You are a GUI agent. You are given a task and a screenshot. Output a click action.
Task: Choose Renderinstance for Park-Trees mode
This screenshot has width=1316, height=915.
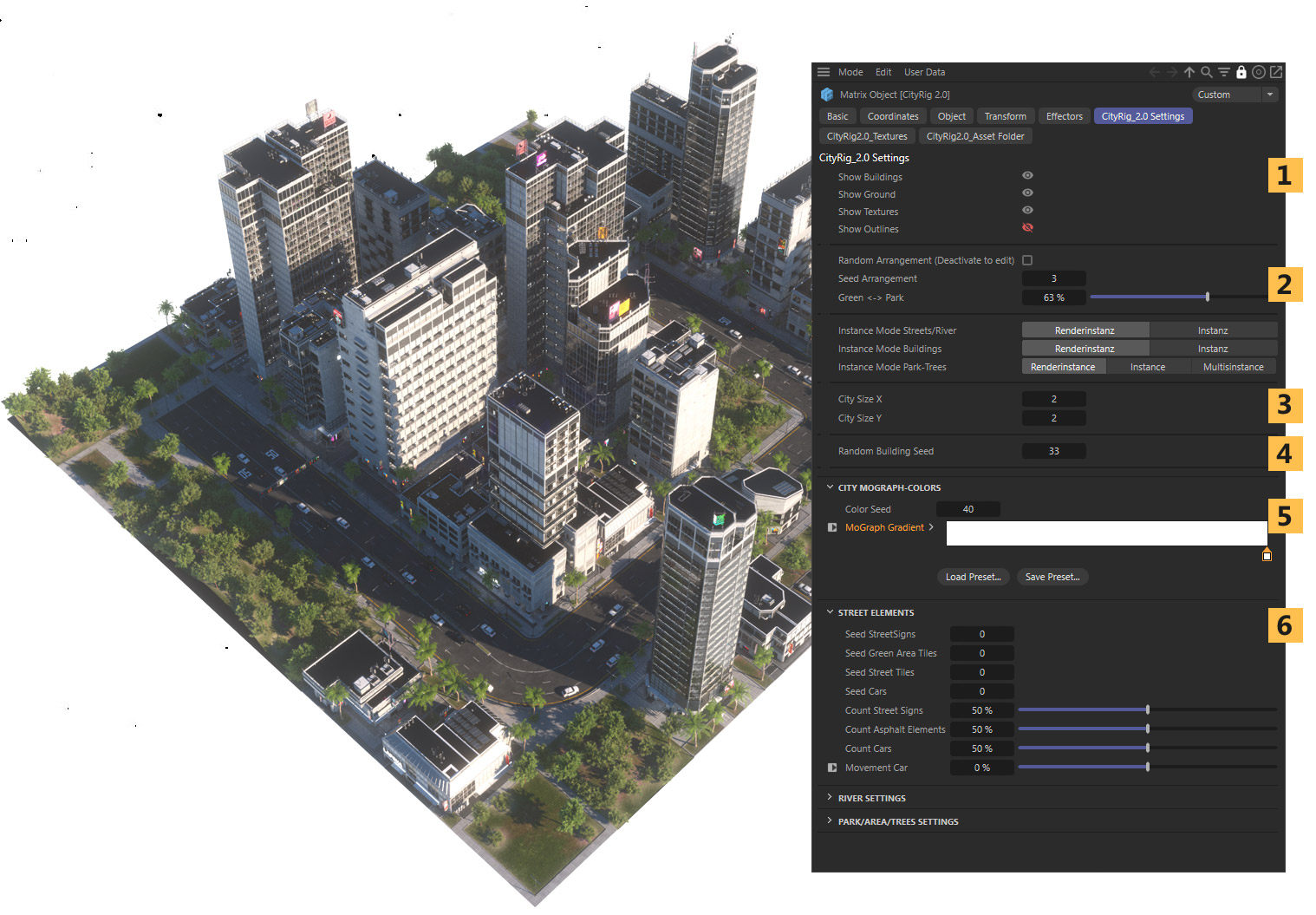(1064, 367)
